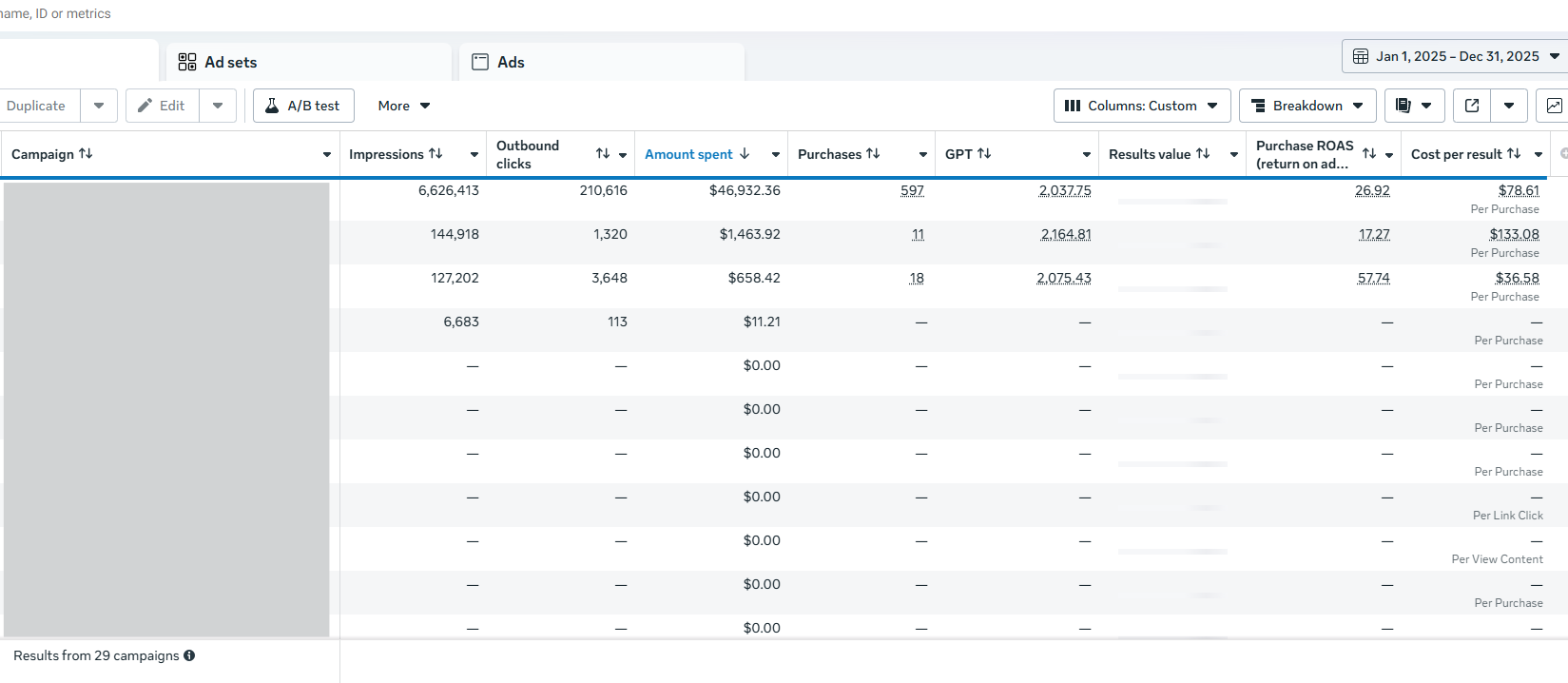
Task: Switch to the Ads tab
Action: click(511, 62)
